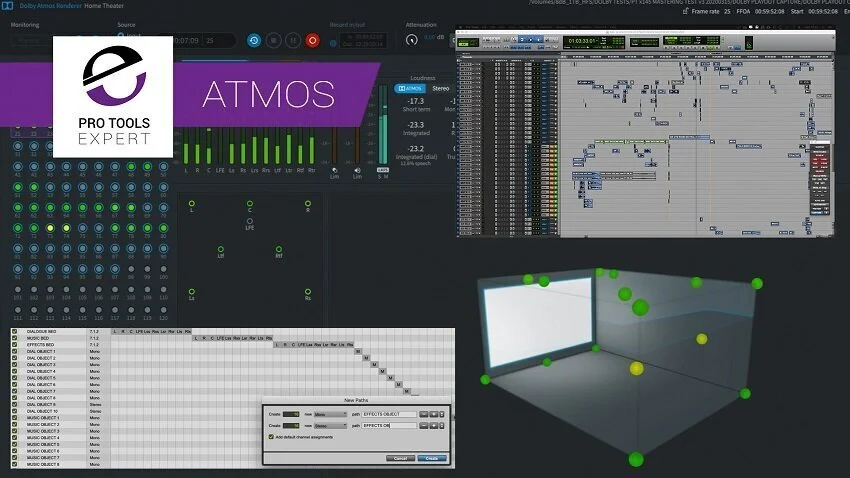Select the Stereo loudness tab
The width and height of the screenshot is (850, 478).
pos(441,88)
